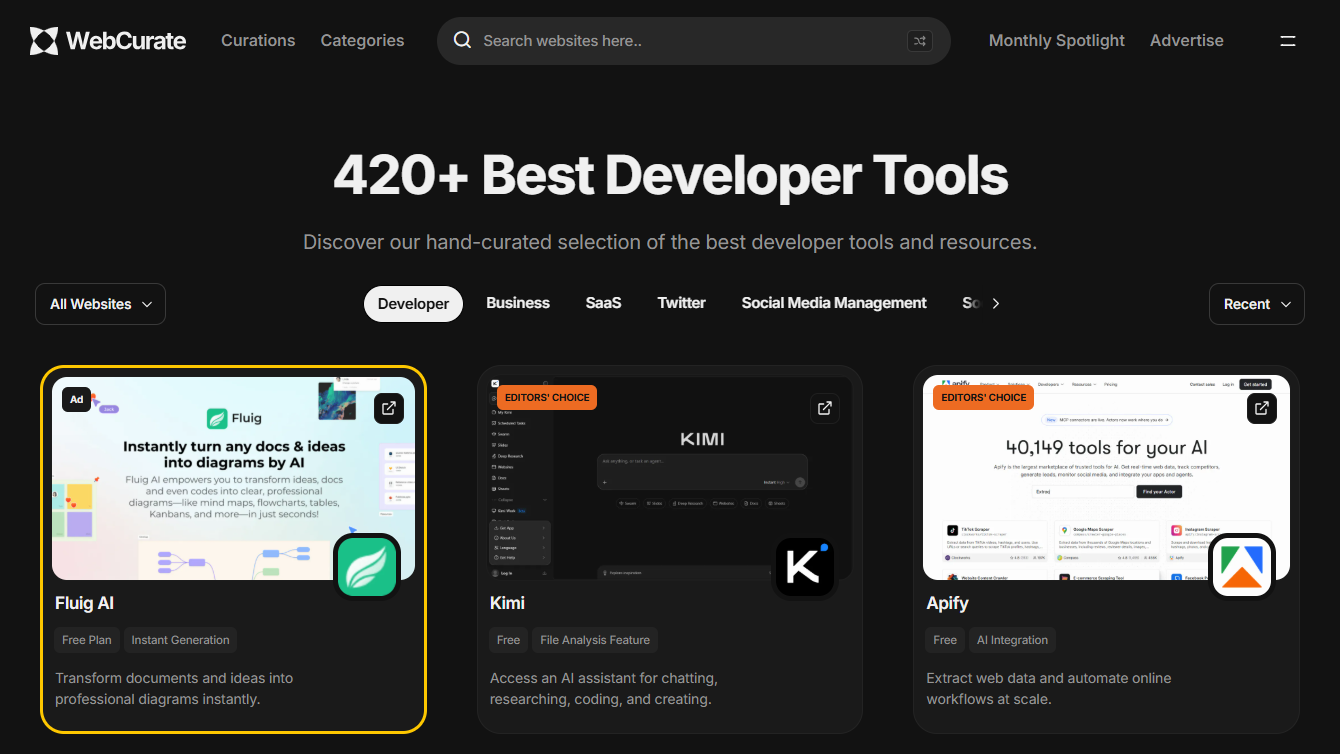Screen dimensions: 1340x754
Task: Select the Business category tab
Action: (x=518, y=303)
